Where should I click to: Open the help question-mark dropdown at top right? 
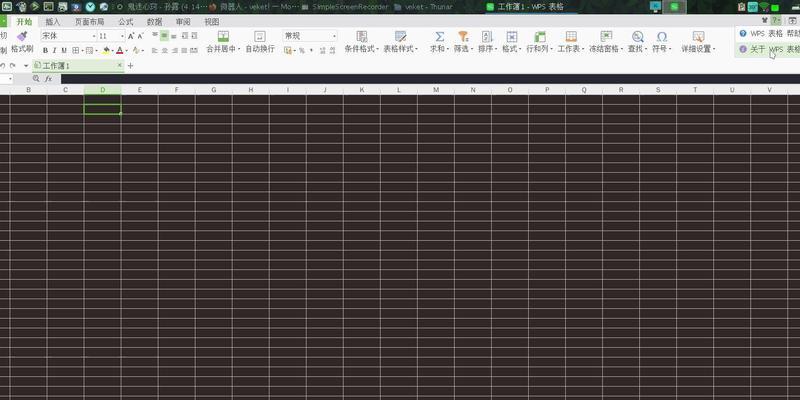pos(776,20)
